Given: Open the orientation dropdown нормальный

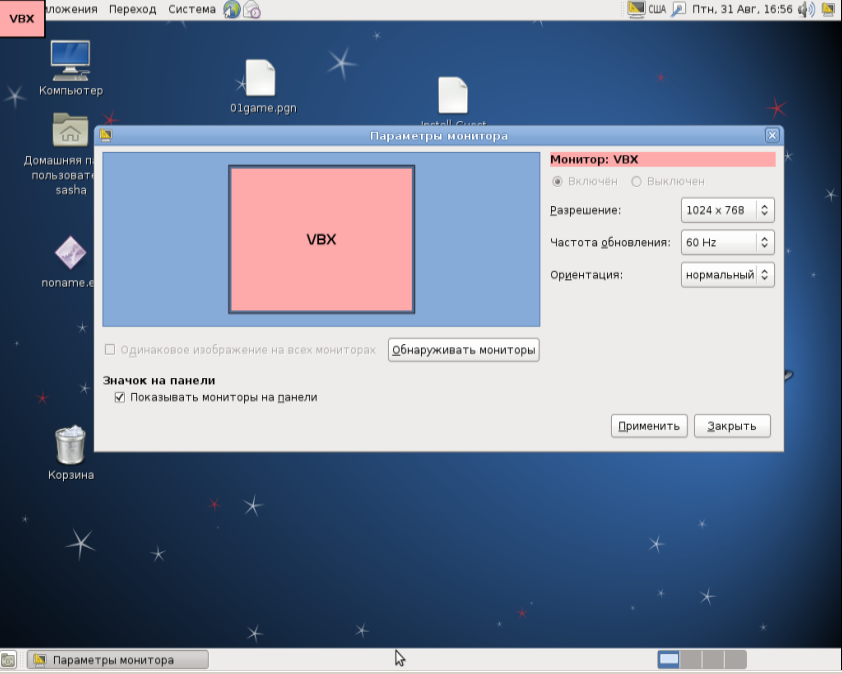Looking at the screenshot, I should point(728,274).
